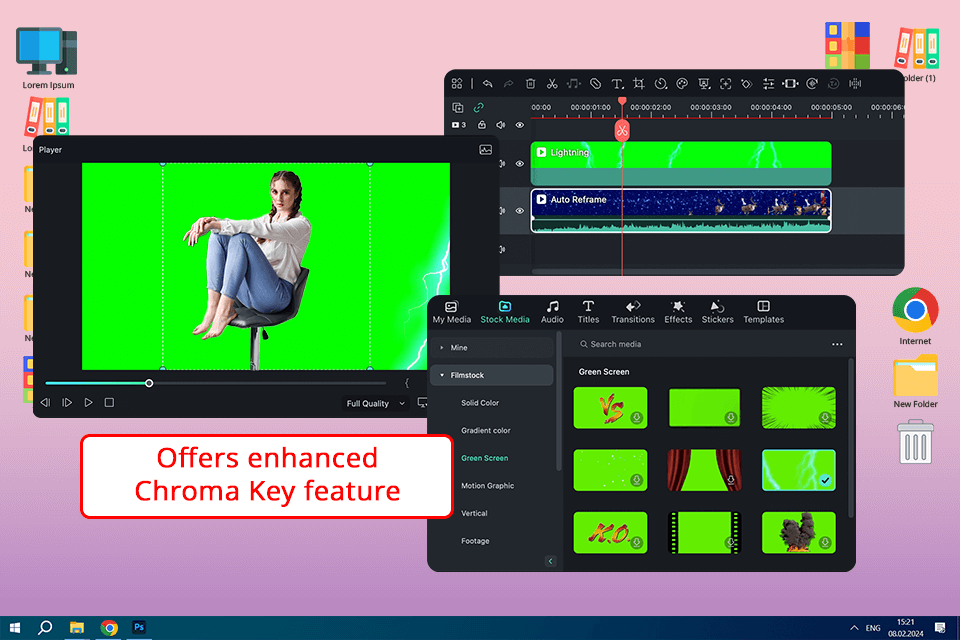This screenshot has width=960, height=640.
Task: Step back one frame in Player
Action: point(45,402)
